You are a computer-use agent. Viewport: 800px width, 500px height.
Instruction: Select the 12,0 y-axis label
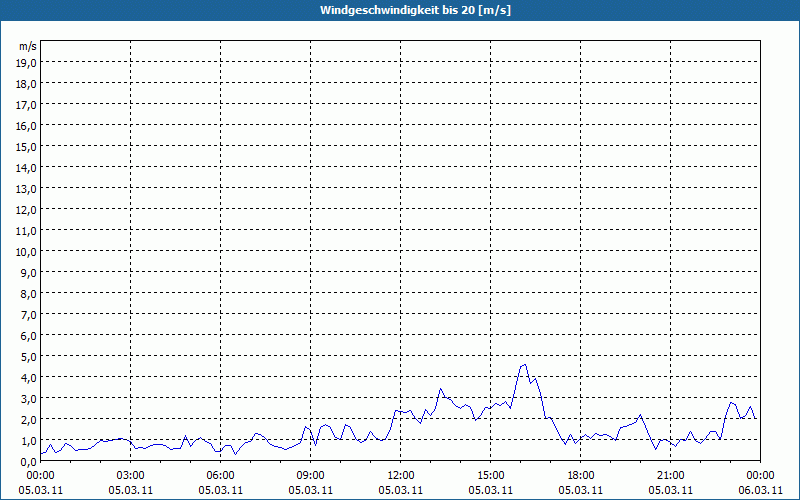(27, 210)
